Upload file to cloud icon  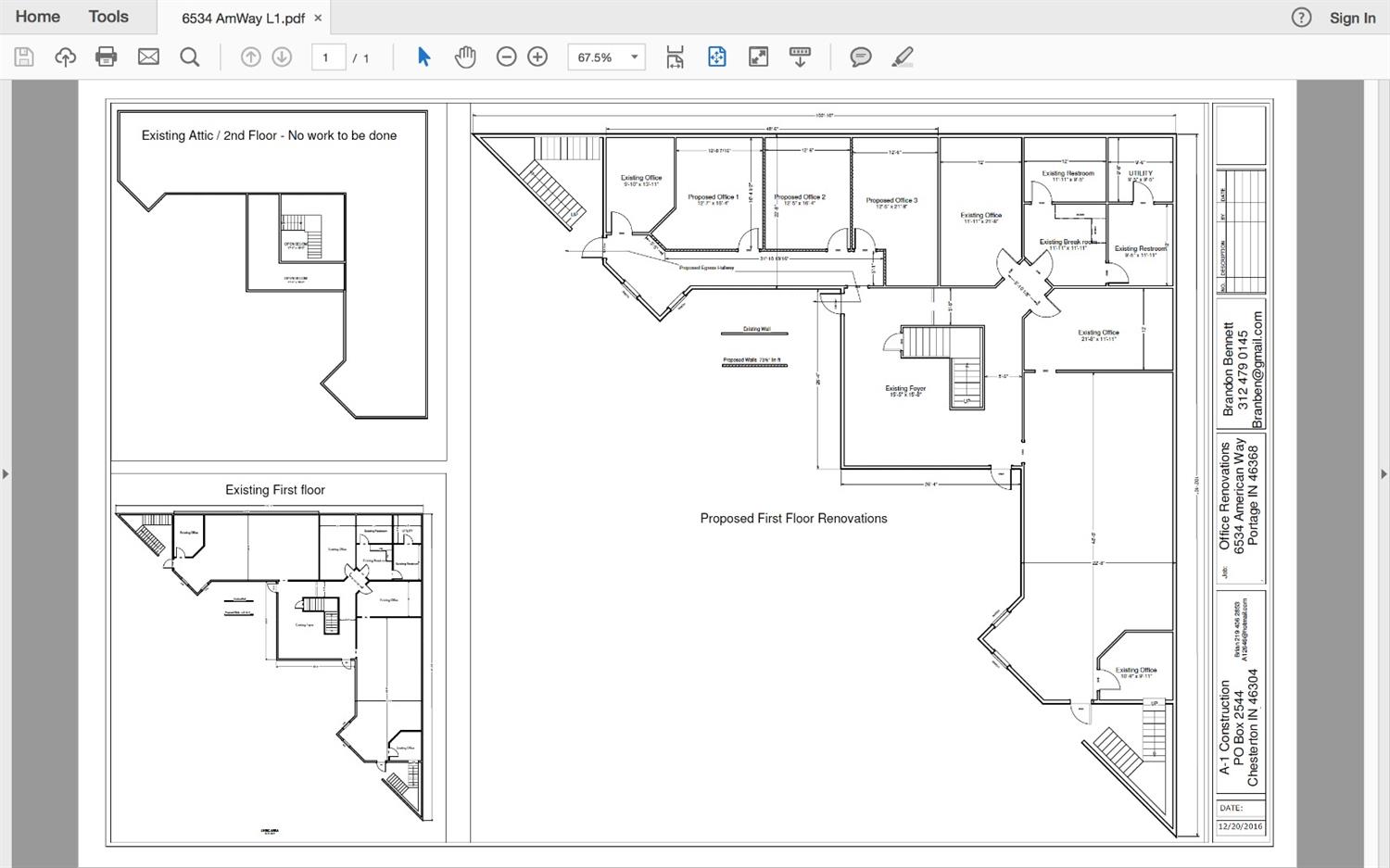point(65,57)
